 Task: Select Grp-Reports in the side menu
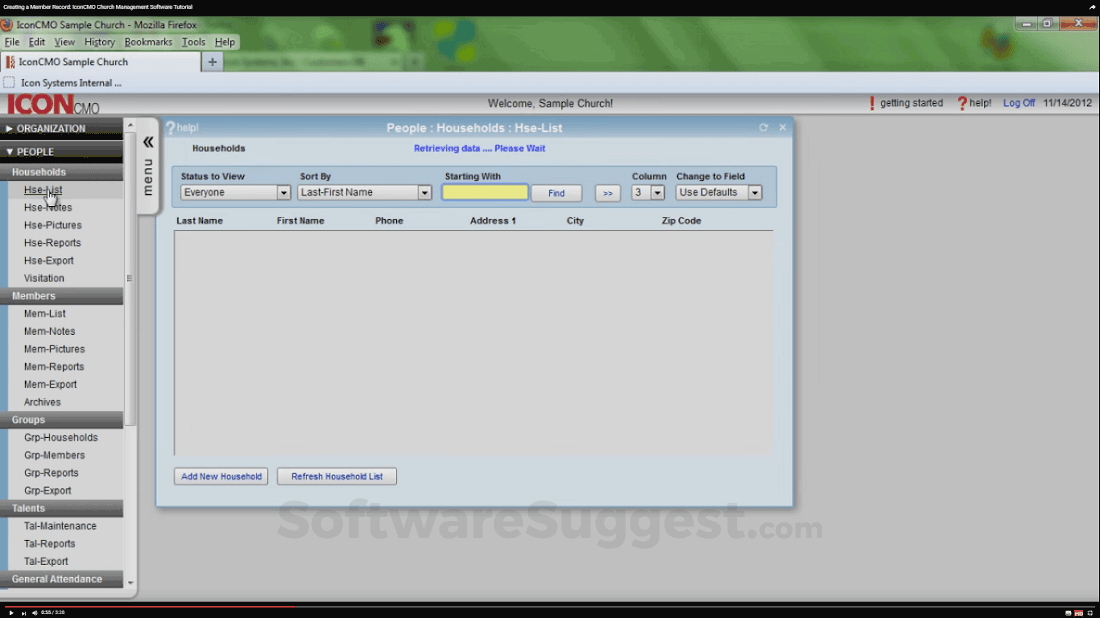point(51,473)
